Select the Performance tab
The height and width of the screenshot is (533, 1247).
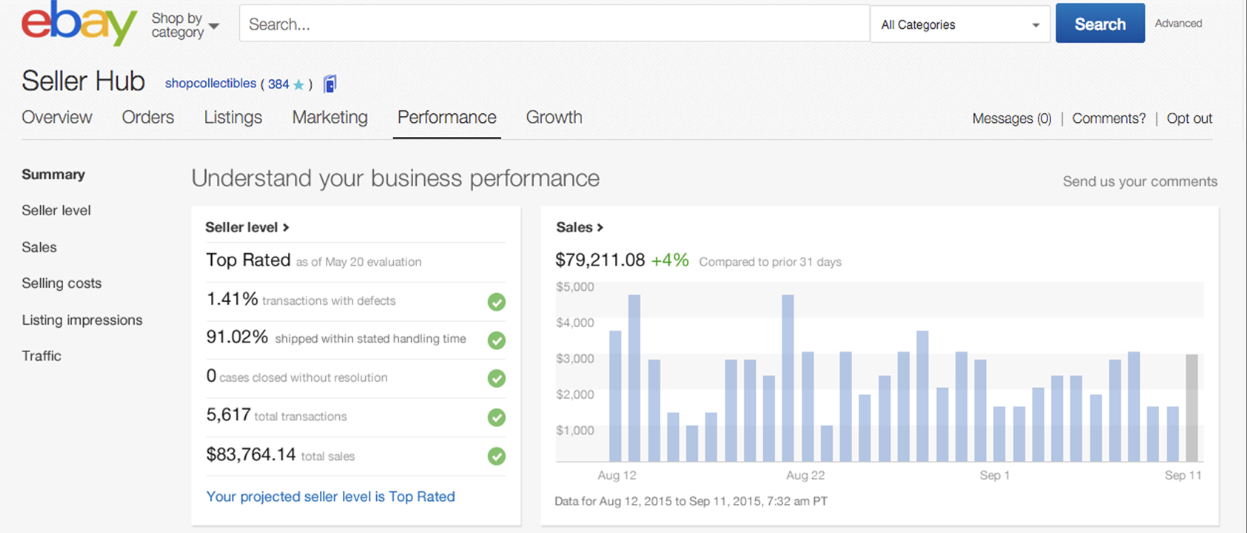(447, 117)
